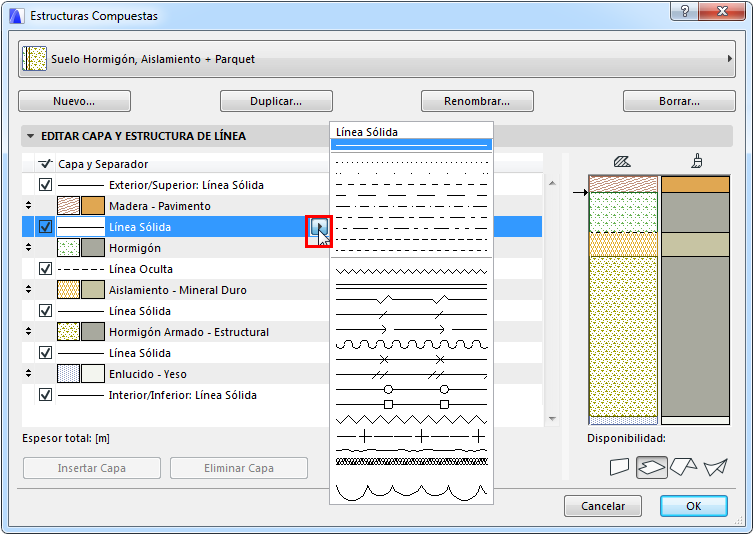This screenshot has height=535, width=753.
Task: Click the Insertar Capa button
Action: [92, 468]
